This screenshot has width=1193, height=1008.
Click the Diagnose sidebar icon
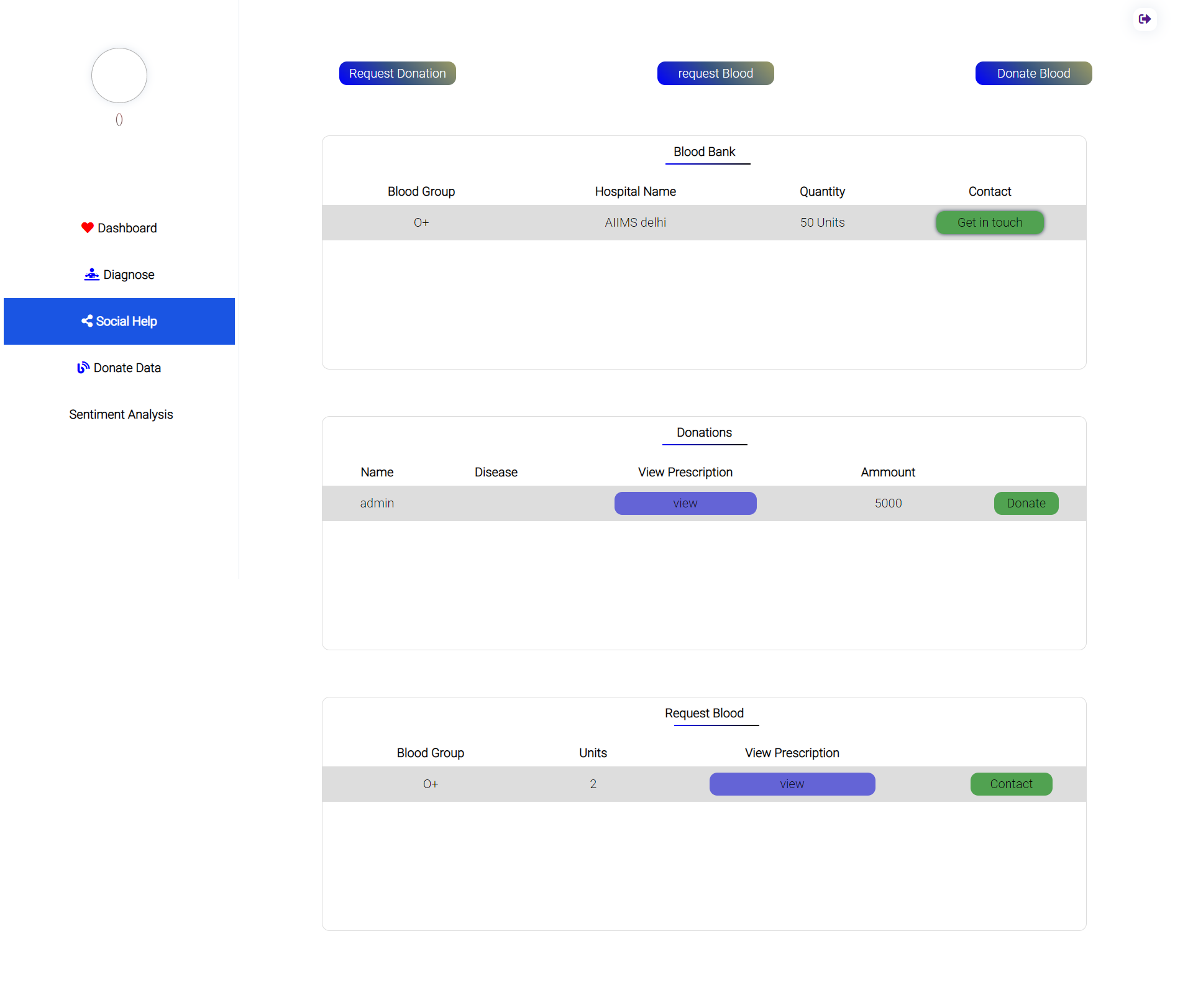pos(92,275)
